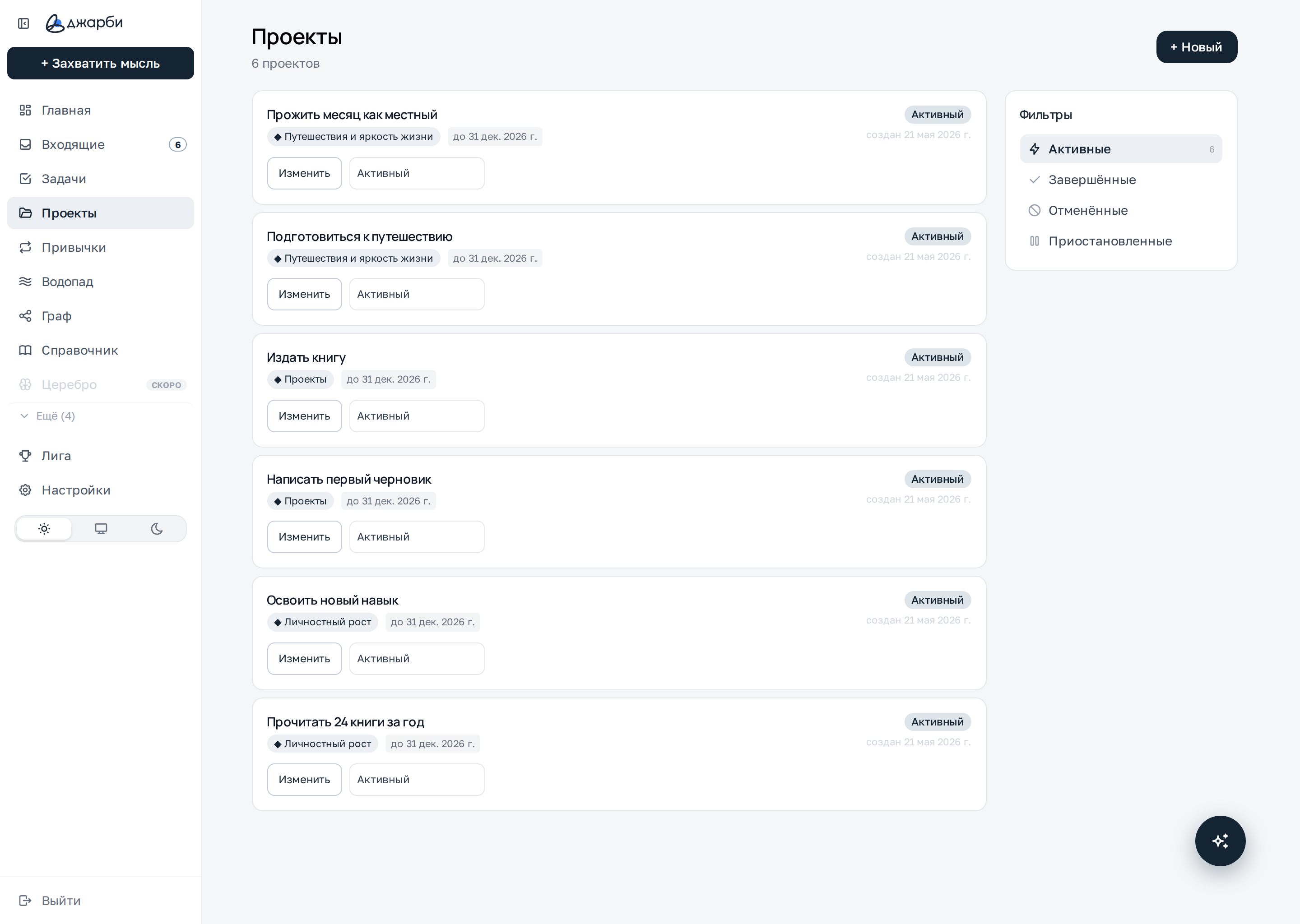Switch to light theme sun icon
Image resolution: width=1300 pixels, height=924 pixels.
pyautogui.click(x=44, y=529)
